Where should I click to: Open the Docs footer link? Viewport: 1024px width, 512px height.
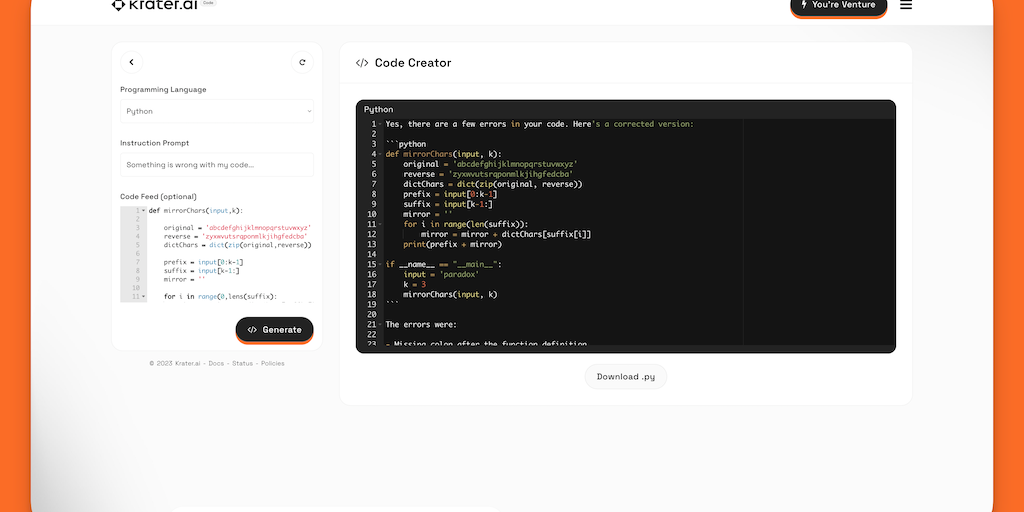216,363
